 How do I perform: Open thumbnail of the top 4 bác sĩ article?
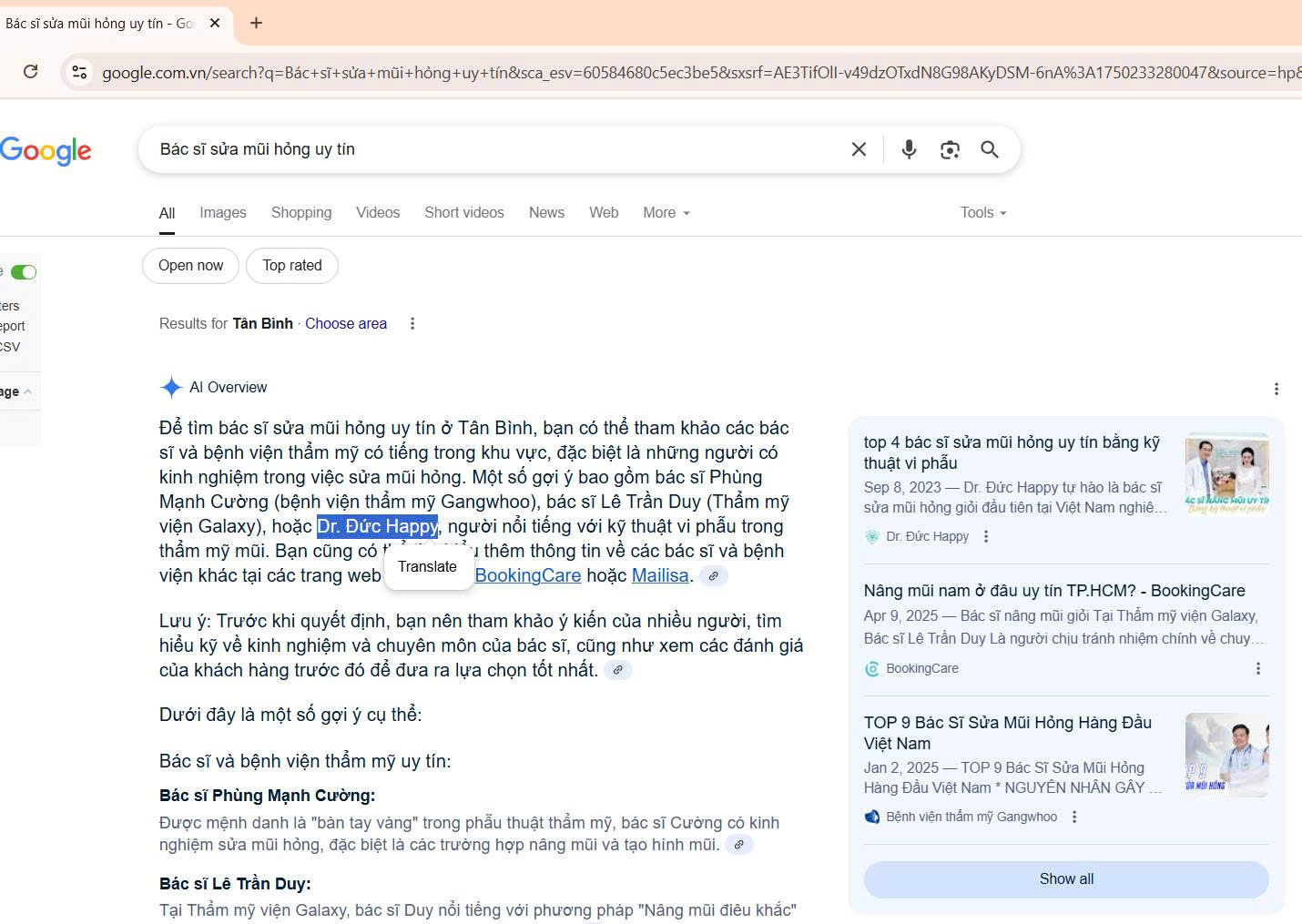[1227, 474]
